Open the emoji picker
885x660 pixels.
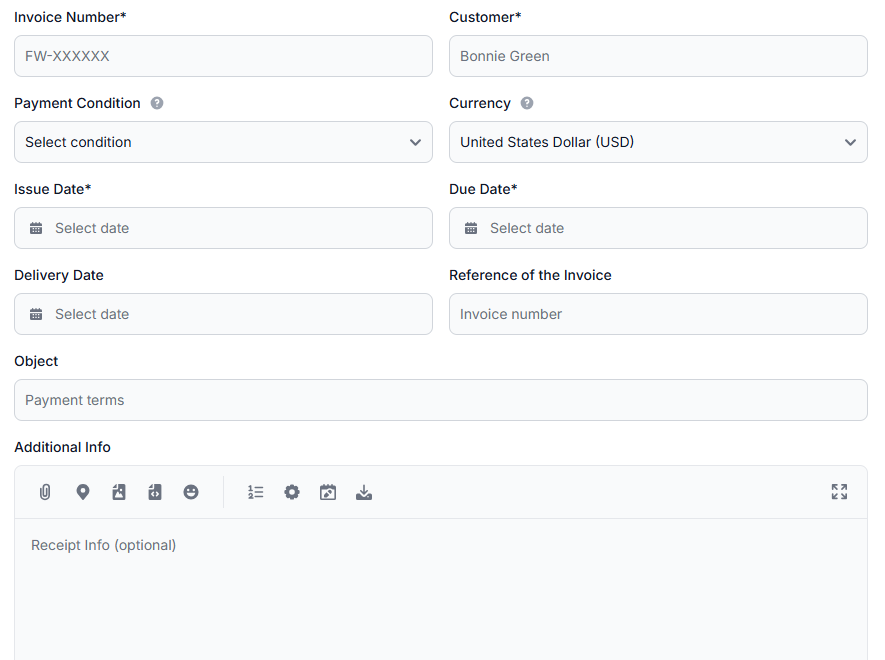tap(191, 492)
